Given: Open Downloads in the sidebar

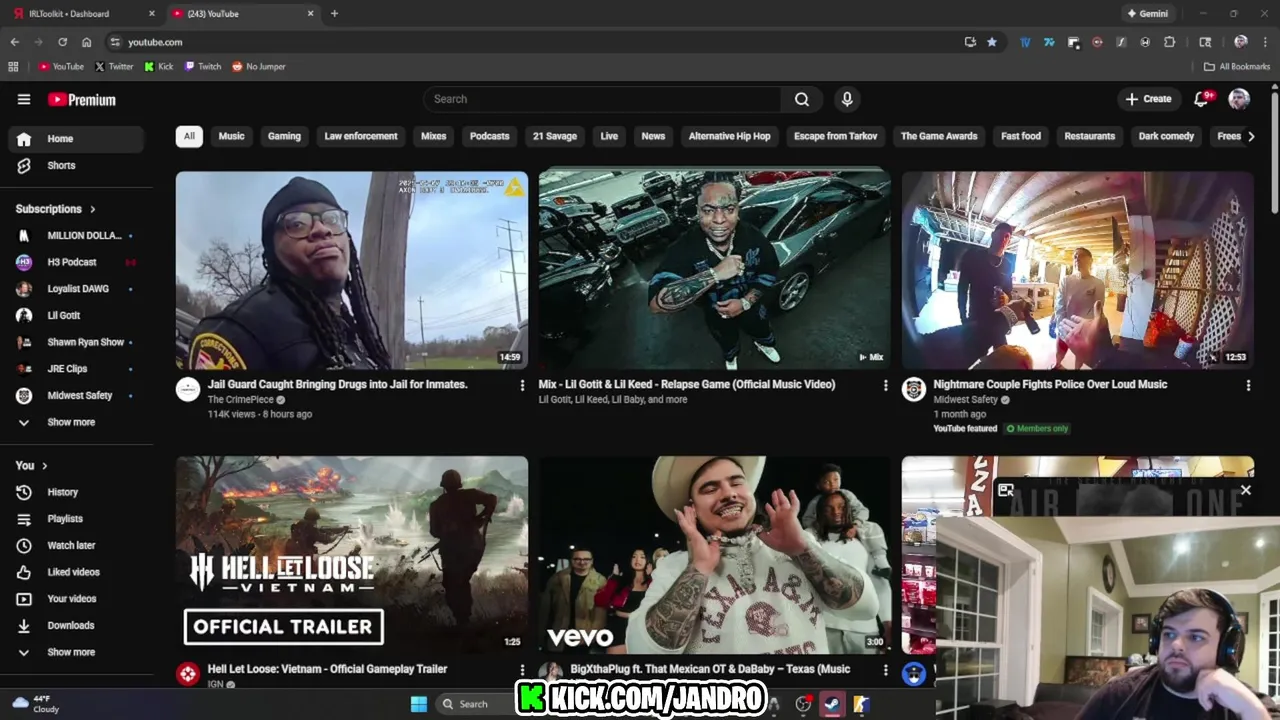Looking at the screenshot, I should pos(76,625).
